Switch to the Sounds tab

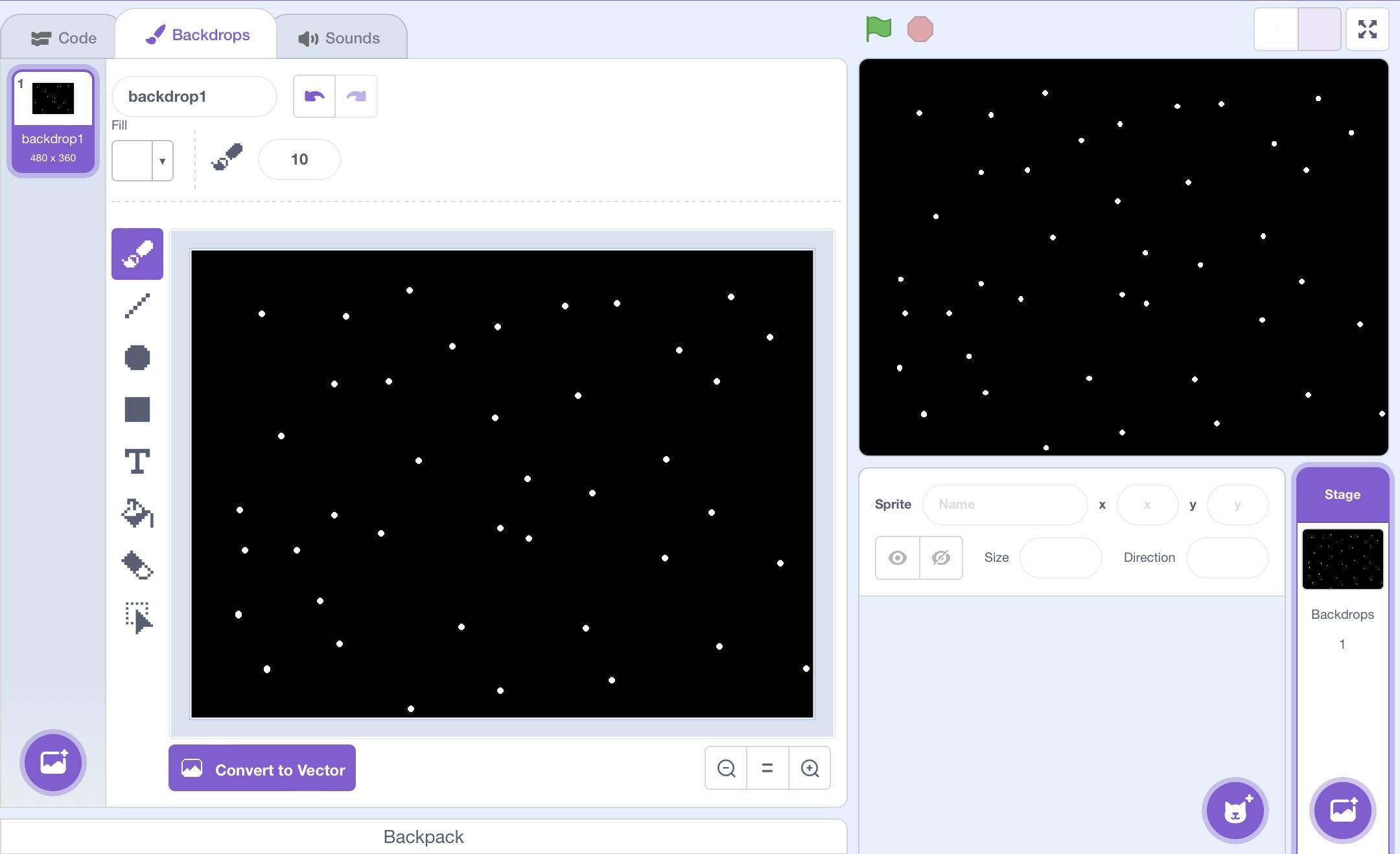(340, 37)
